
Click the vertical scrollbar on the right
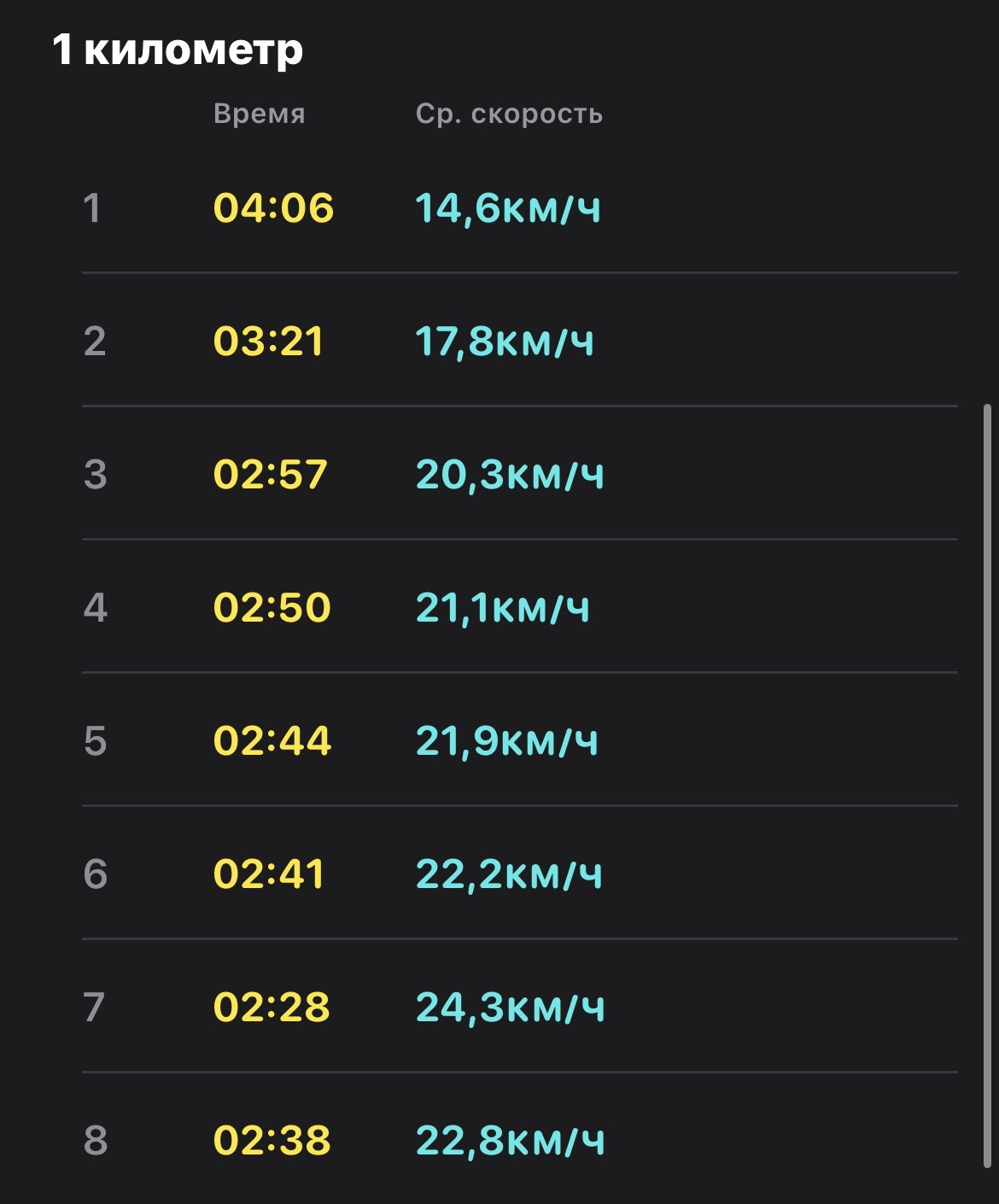coord(988,786)
